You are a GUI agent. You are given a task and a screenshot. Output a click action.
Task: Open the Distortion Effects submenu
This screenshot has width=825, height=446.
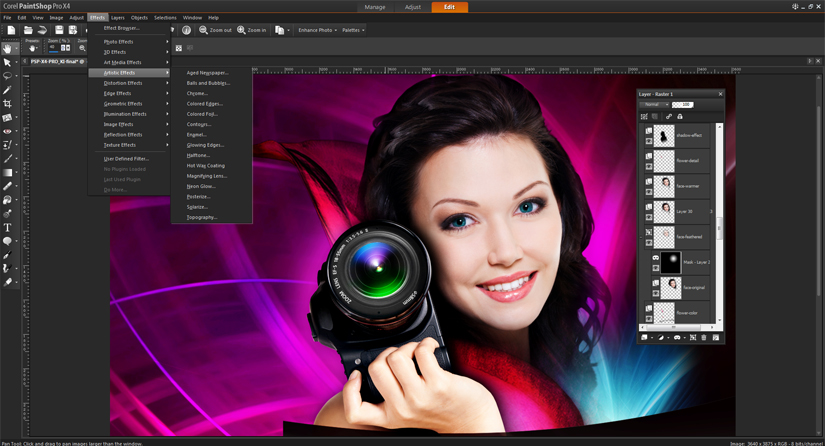pyautogui.click(x=123, y=83)
